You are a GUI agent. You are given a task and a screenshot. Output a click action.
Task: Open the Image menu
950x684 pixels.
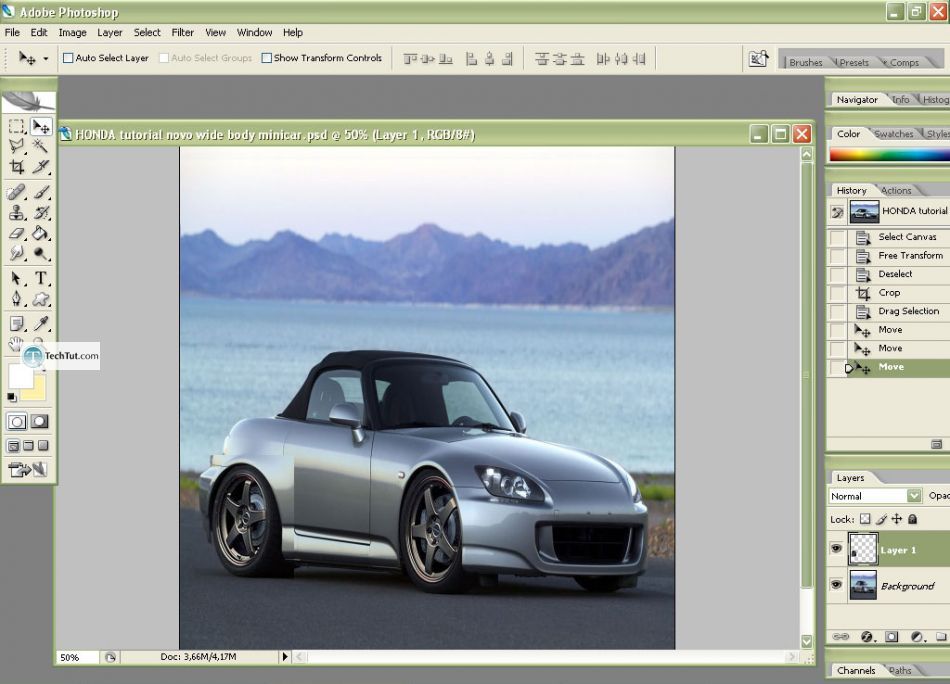click(x=72, y=33)
